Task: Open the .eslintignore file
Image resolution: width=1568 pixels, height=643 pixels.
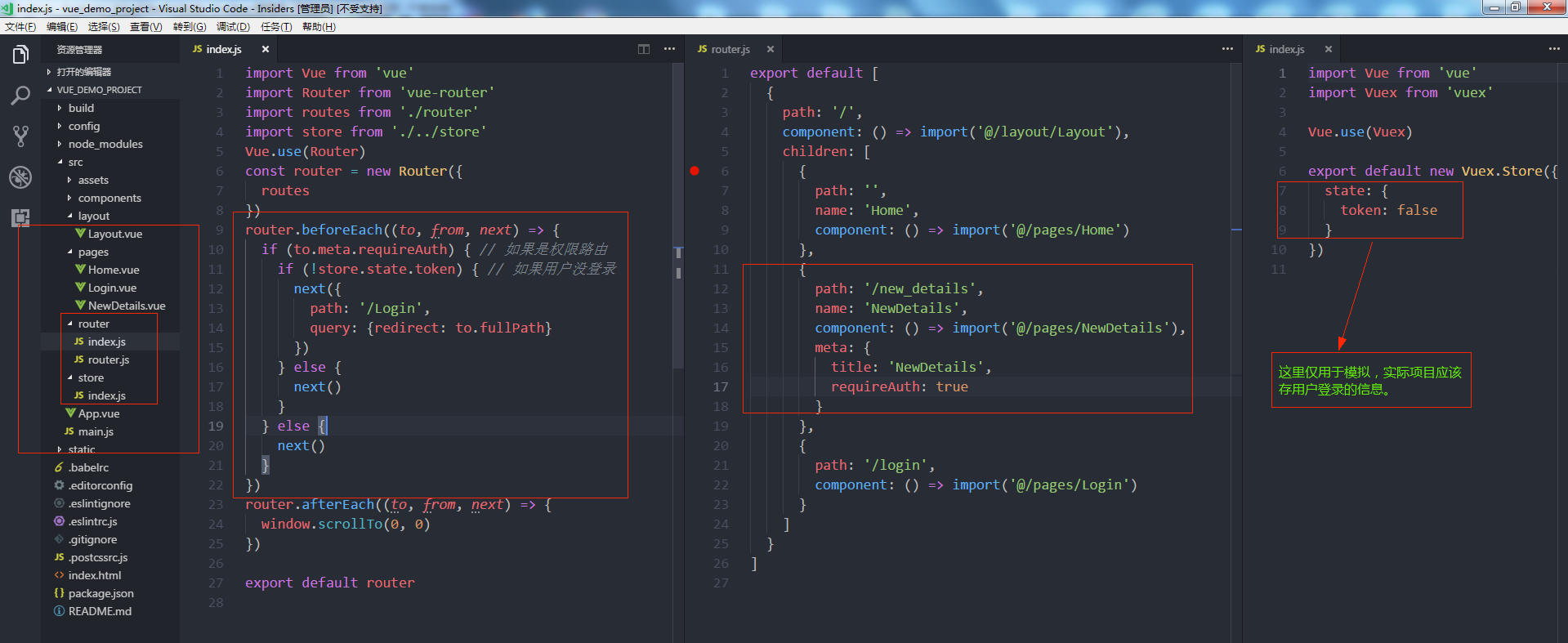Action: pos(110,503)
